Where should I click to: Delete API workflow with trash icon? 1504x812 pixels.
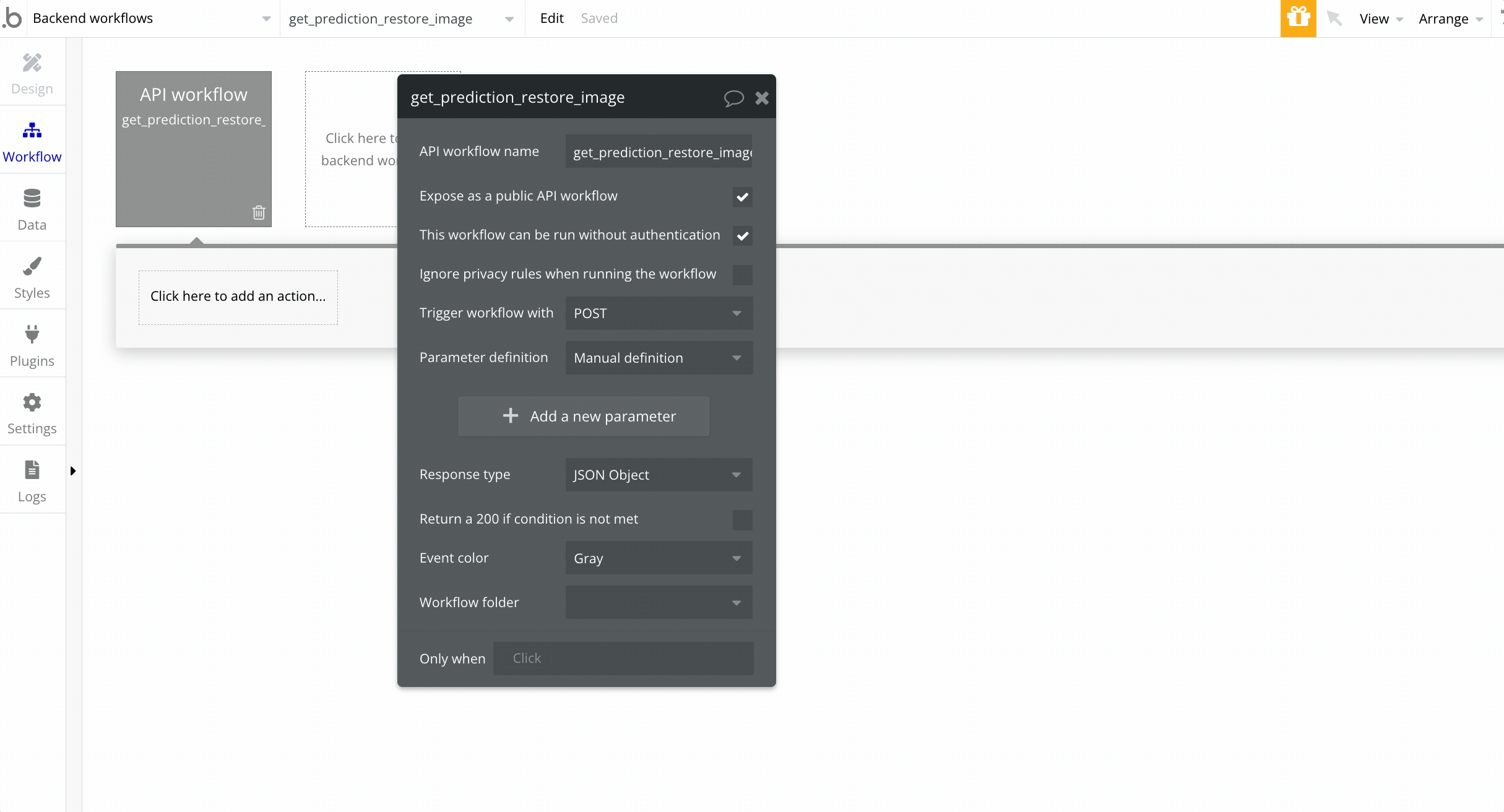pos(259,212)
